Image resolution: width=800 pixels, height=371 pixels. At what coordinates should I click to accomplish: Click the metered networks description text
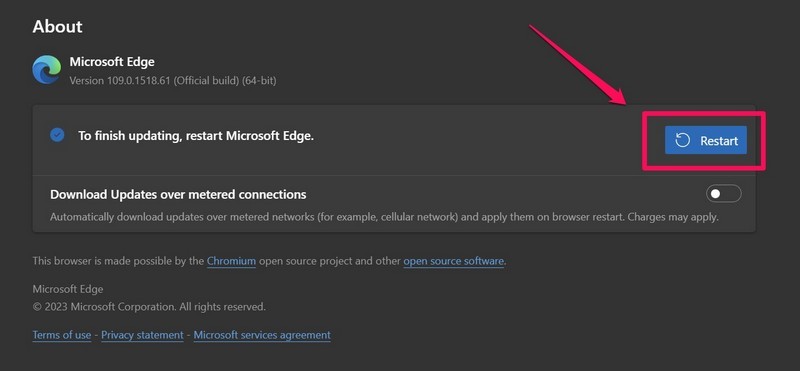point(384,217)
